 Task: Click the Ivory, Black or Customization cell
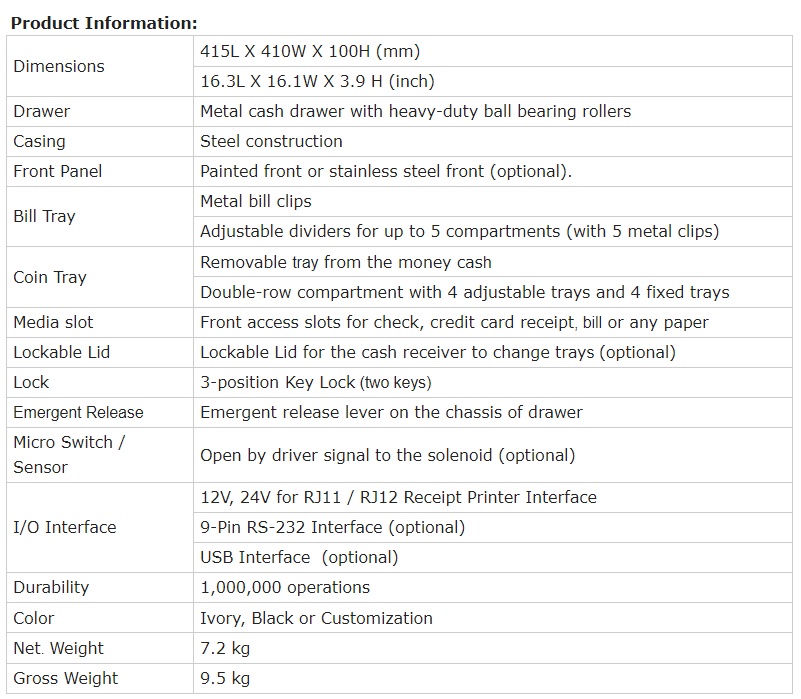click(x=316, y=618)
